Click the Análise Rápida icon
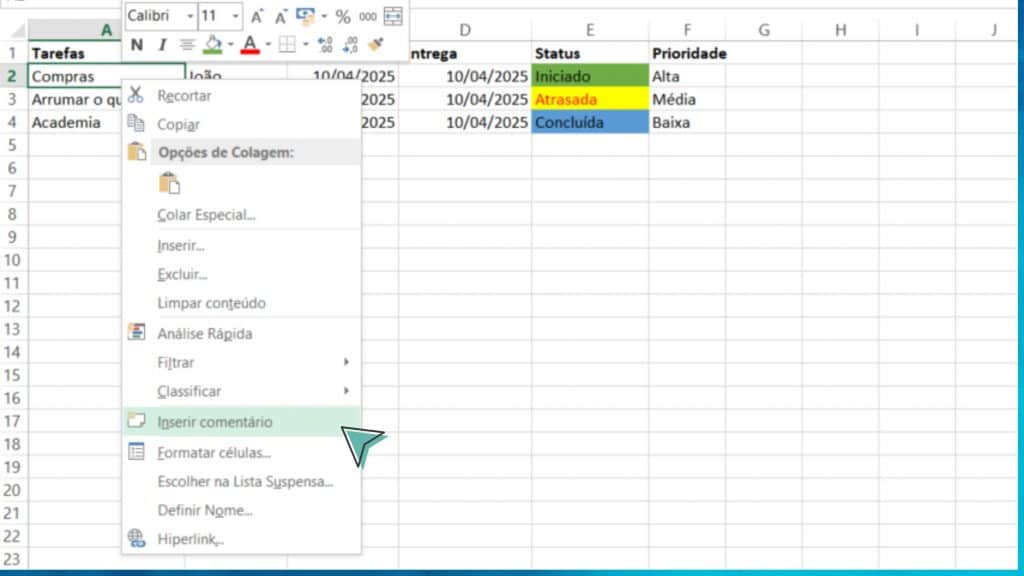The width and height of the screenshot is (1024, 576). (136, 332)
